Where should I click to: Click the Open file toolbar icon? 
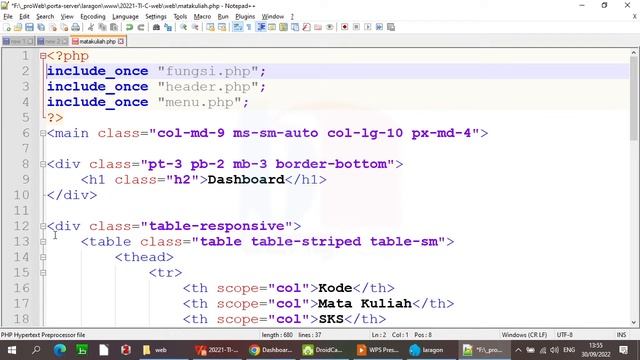point(18,27)
